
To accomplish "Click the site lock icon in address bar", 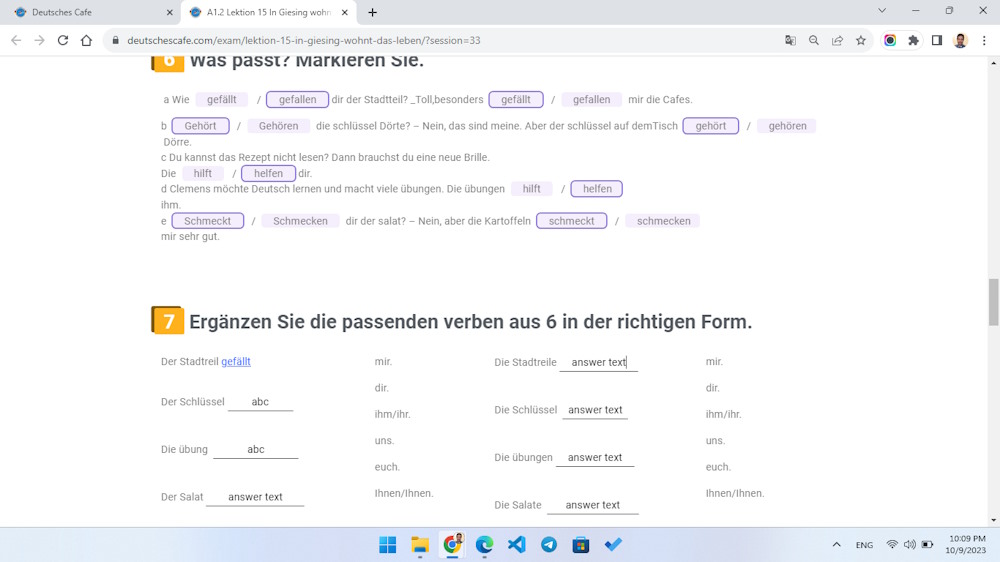I will tap(115, 40).
